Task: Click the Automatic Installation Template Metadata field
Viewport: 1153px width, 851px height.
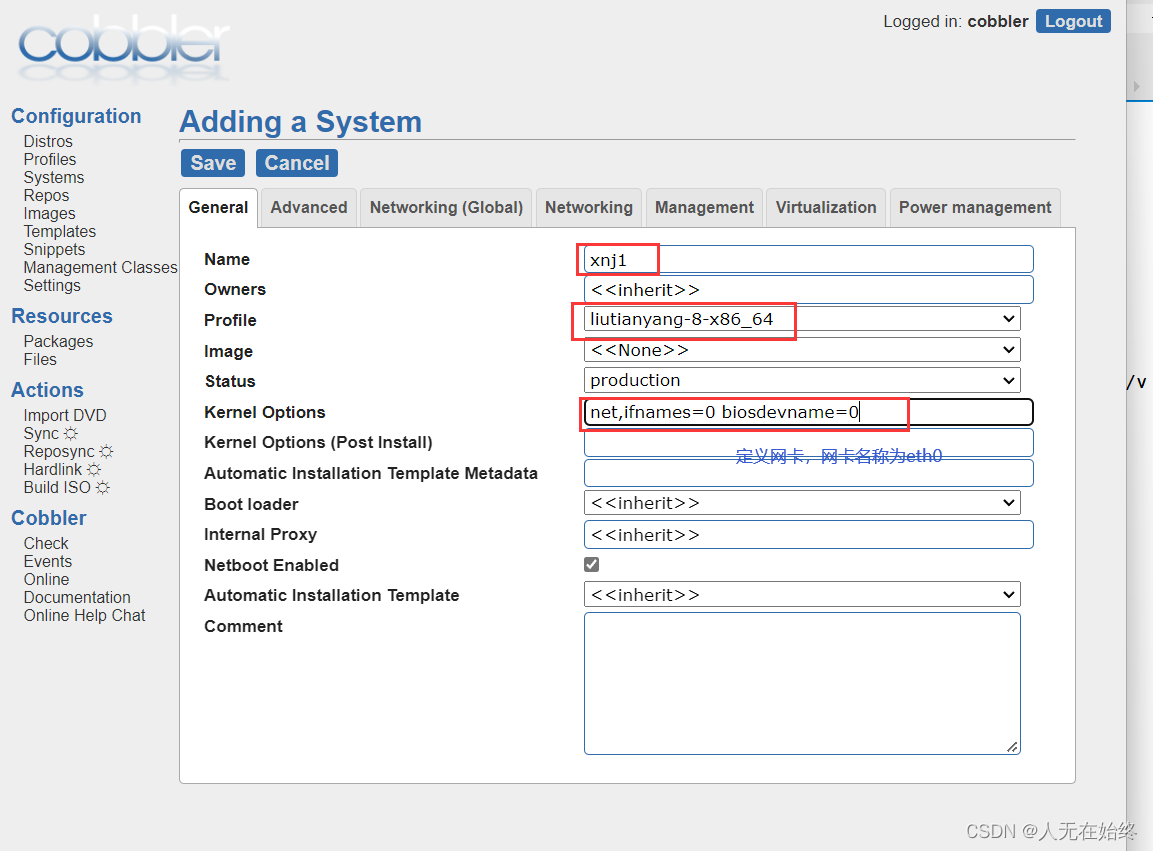Action: coord(809,473)
